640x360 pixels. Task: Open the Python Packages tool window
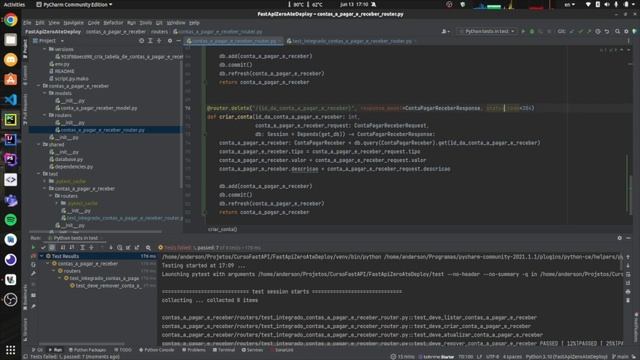coord(88,350)
